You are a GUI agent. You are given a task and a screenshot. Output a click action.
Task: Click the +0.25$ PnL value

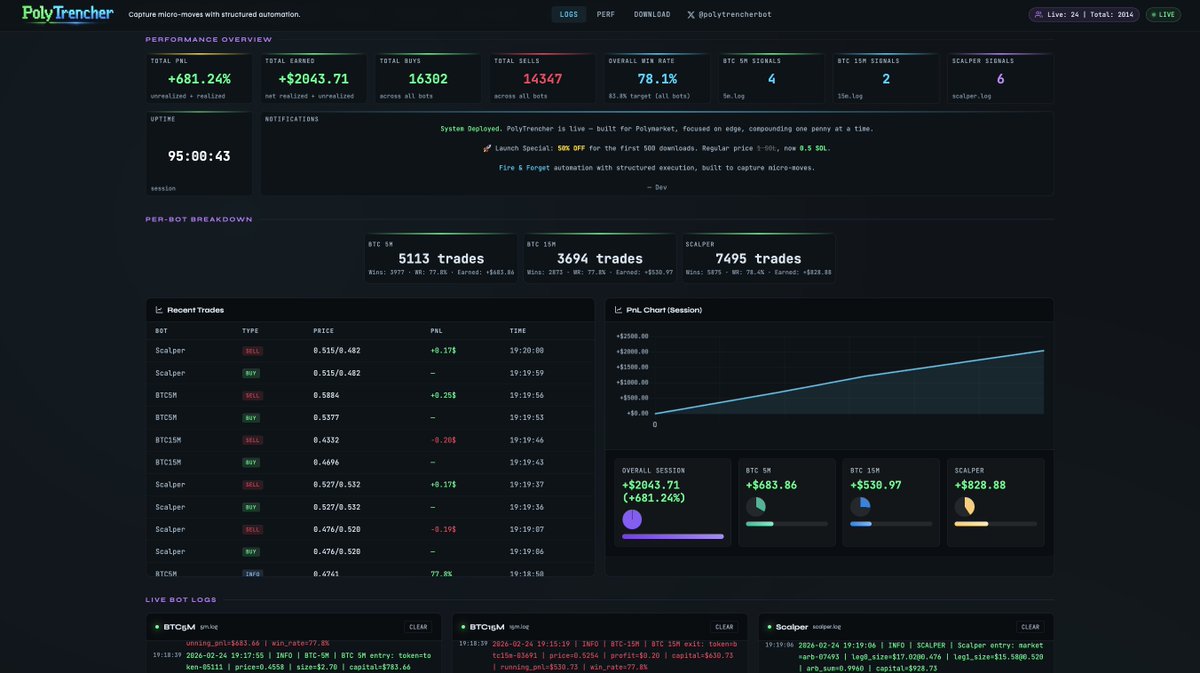pyautogui.click(x=442, y=396)
